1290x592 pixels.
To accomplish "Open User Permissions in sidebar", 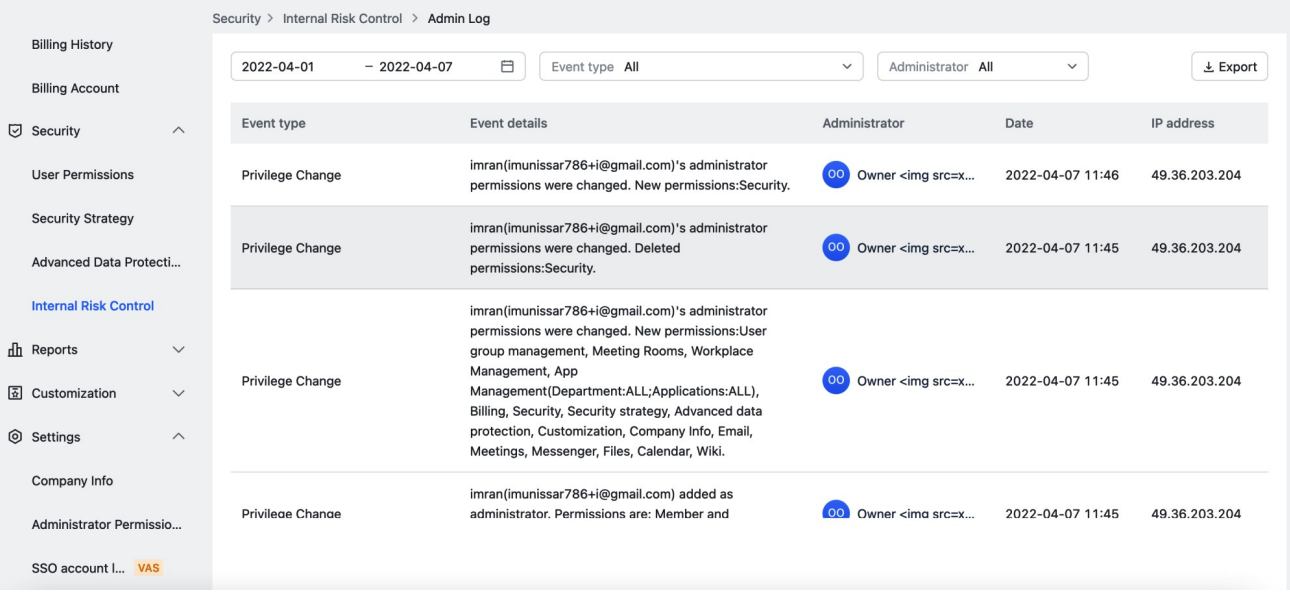I will click(x=83, y=175).
